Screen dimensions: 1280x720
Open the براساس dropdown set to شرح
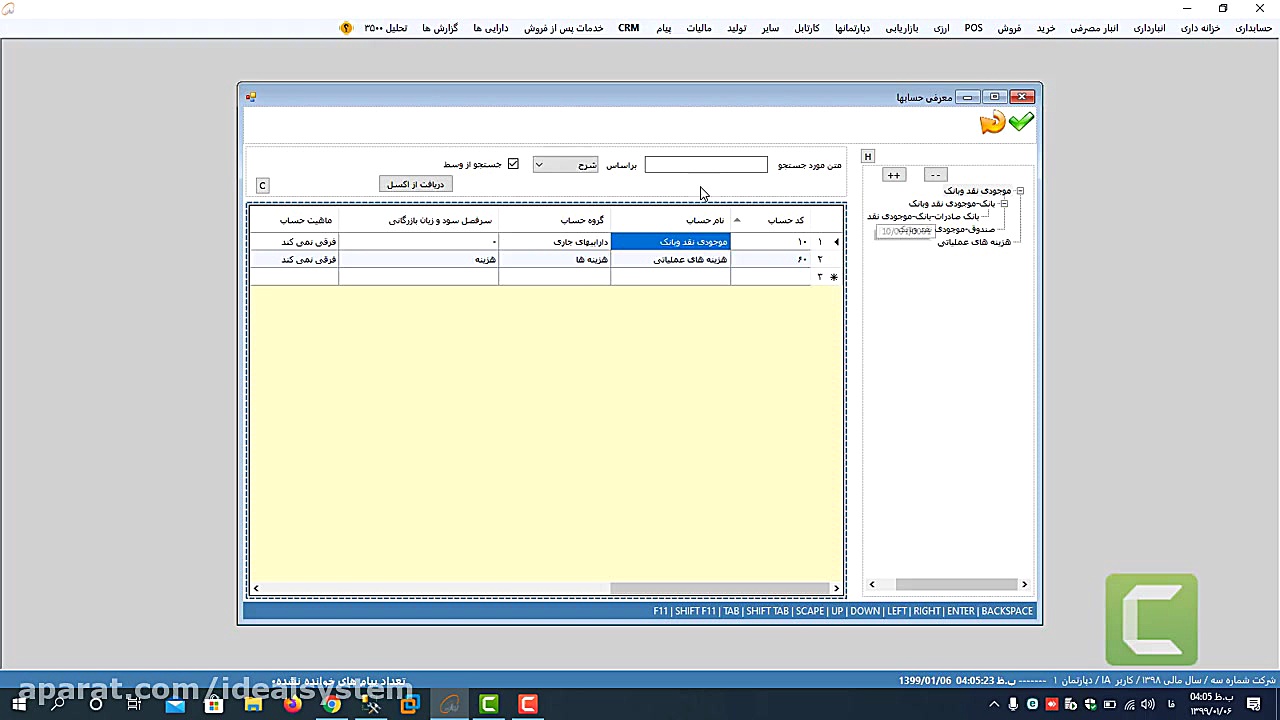click(565, 165)
